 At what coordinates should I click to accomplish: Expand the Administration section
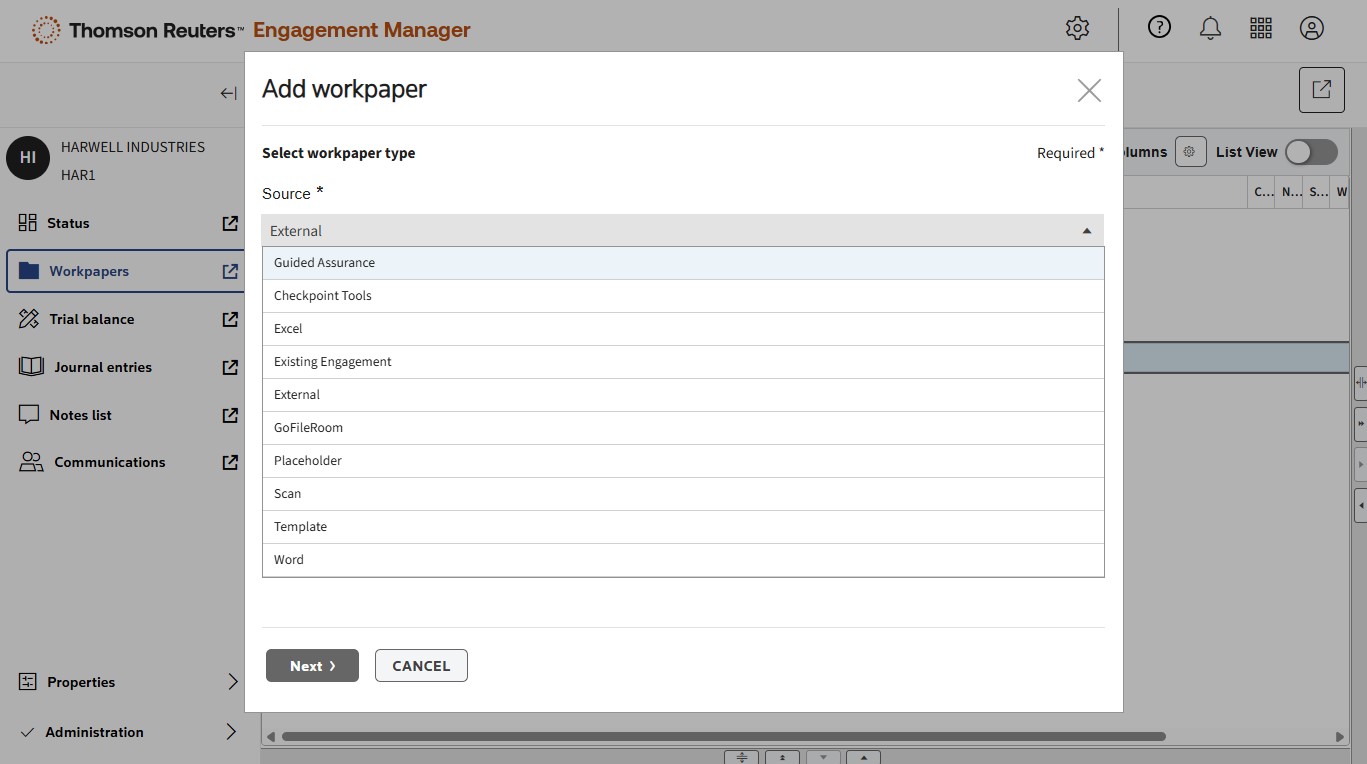point(232,732)
